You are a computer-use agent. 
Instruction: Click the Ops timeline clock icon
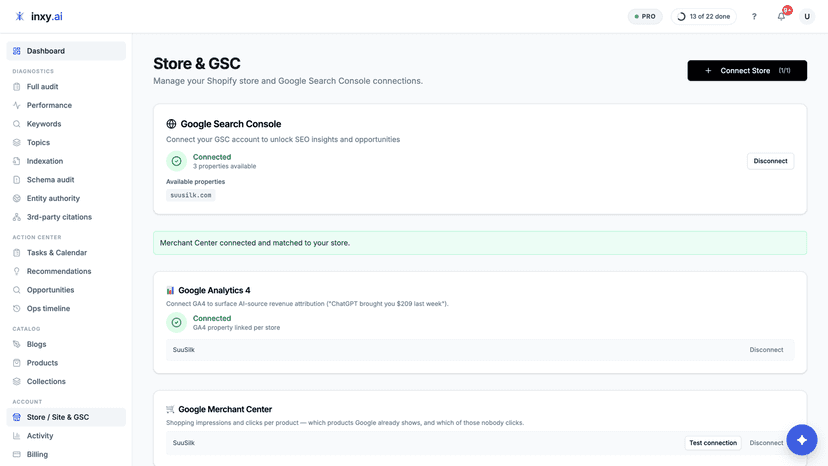pos(17,309)
